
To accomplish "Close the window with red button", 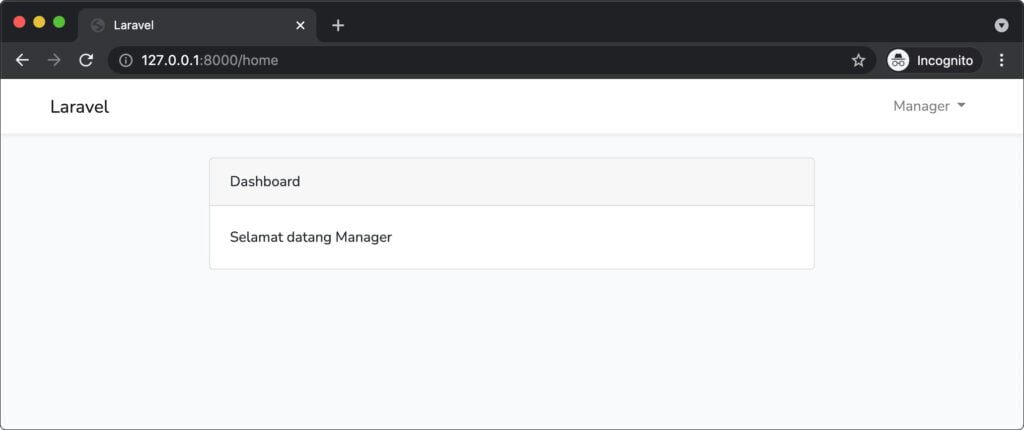I will tap(20, 22).
